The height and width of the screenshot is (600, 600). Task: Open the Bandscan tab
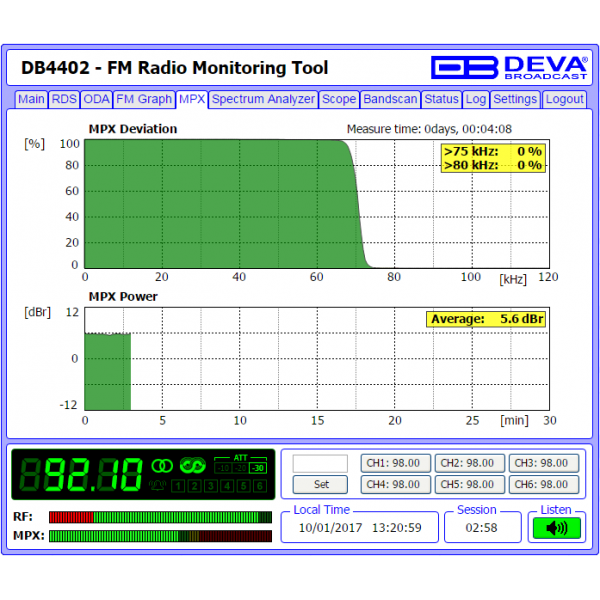(x=390, y=99)
